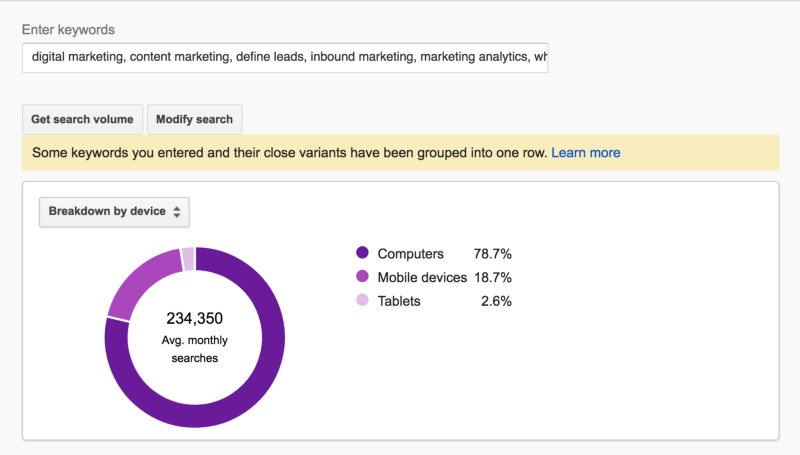Open the Breakdown by device dropdown
This screenshot has height=455, width=800.
click(114, 212)
